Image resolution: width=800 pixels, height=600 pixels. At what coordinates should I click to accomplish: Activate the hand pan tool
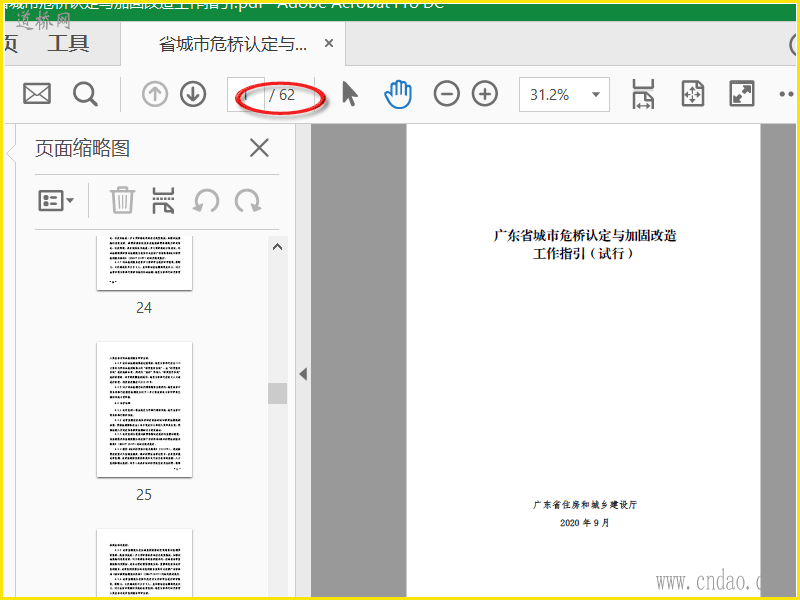[x=398, y=94]
